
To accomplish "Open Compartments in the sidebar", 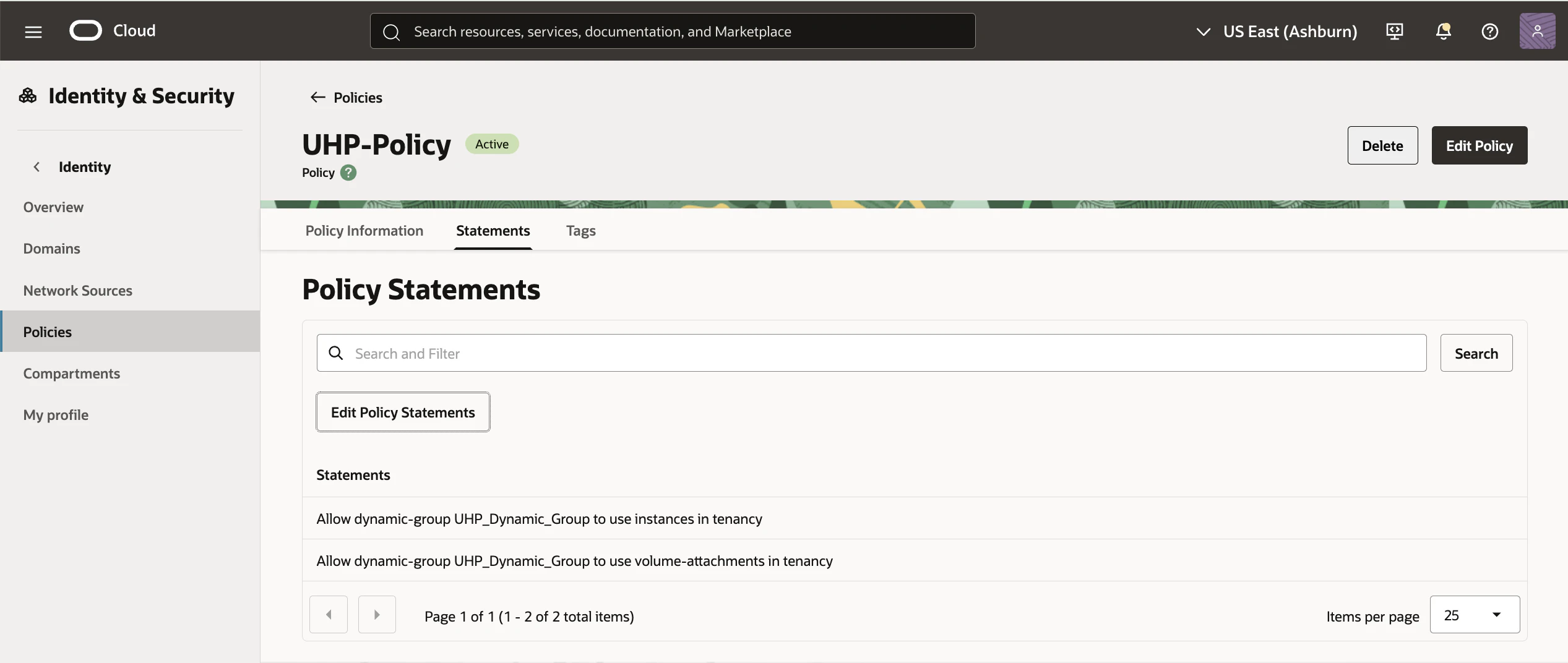I will [130, 374].
